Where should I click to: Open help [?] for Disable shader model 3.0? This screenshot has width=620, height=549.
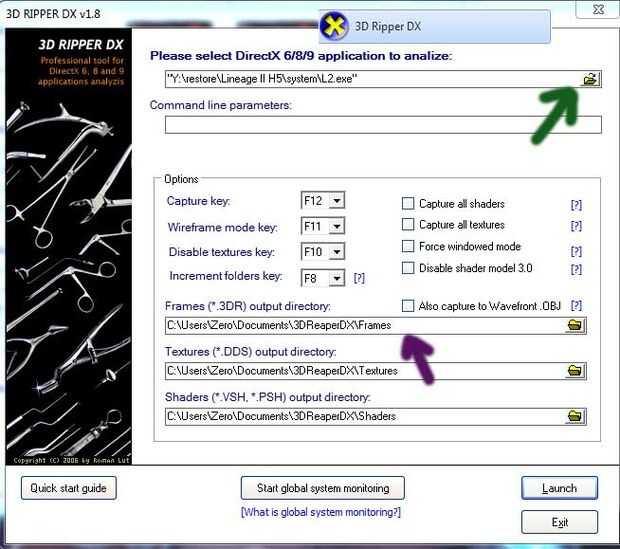click(576, 269)
